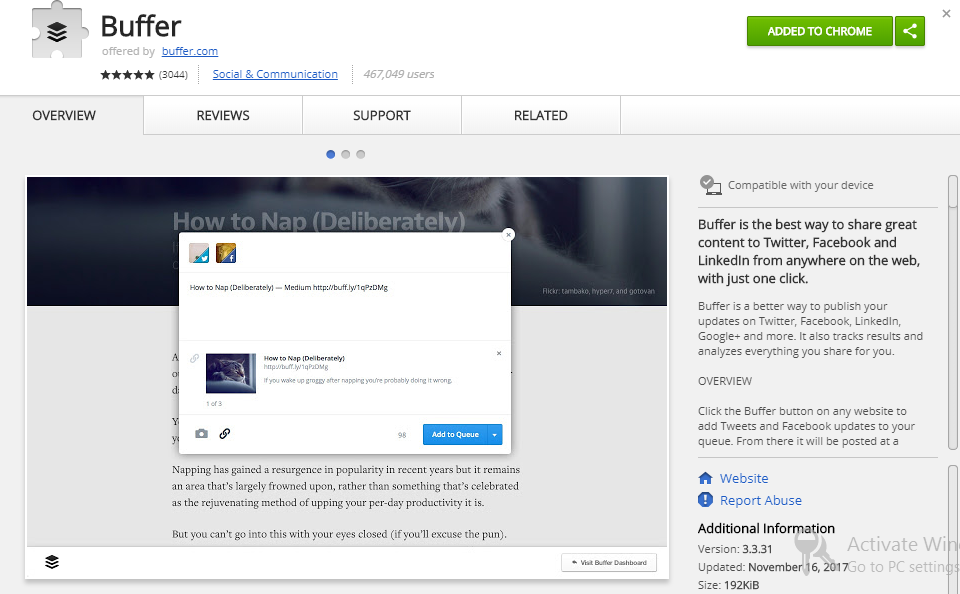Viewport: 960px width, 594px height.
Task: Click the link attachment icon in composer
Action: point(225,434)
